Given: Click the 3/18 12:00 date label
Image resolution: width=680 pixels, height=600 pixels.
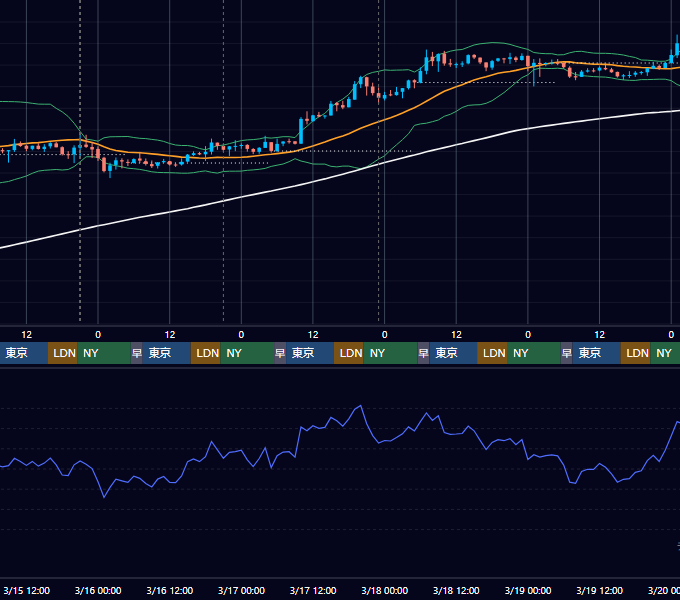Looking at the screenshot, I should point(456,590).
